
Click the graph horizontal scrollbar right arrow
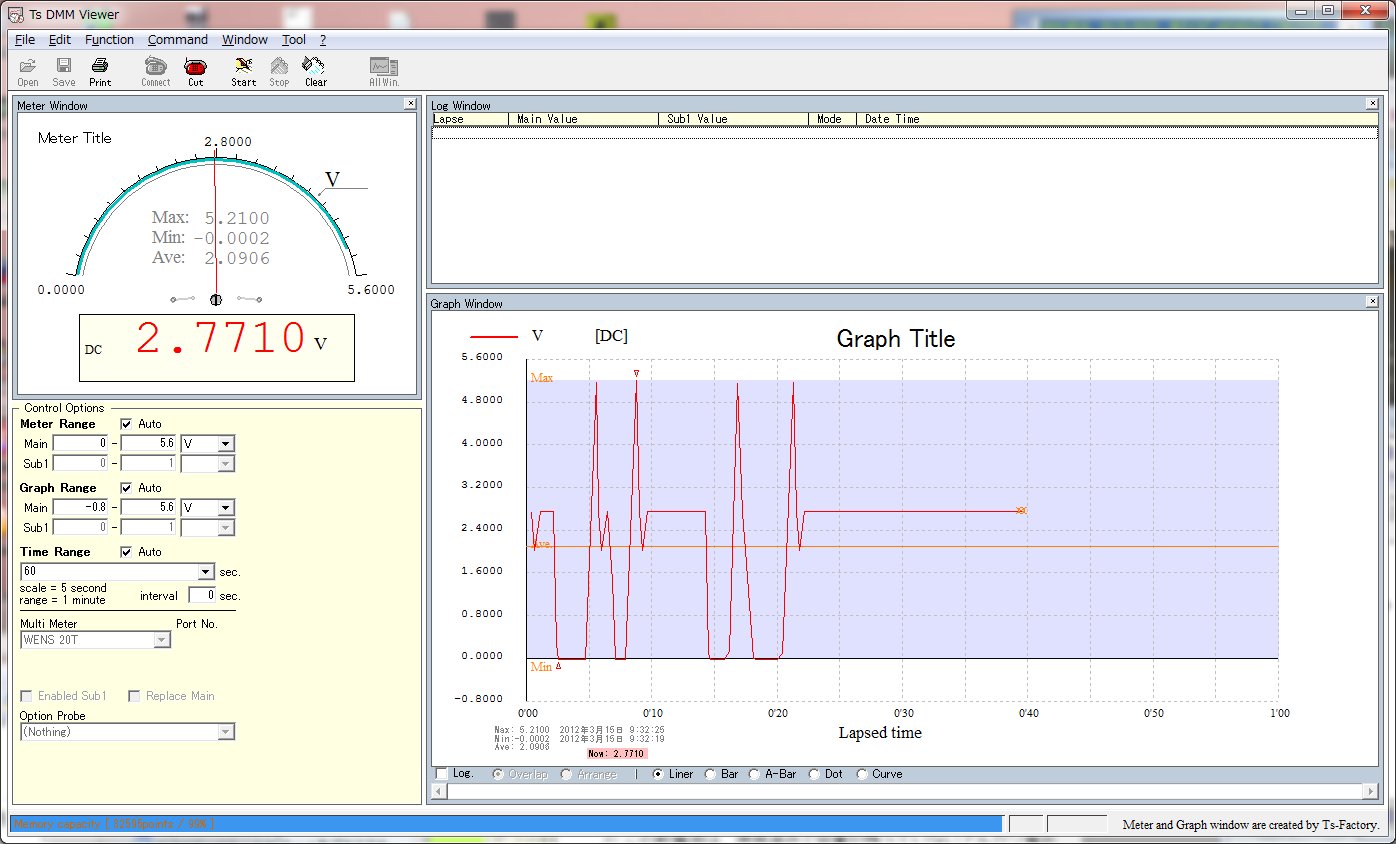pyautogui.click(x=1371, y=791)
